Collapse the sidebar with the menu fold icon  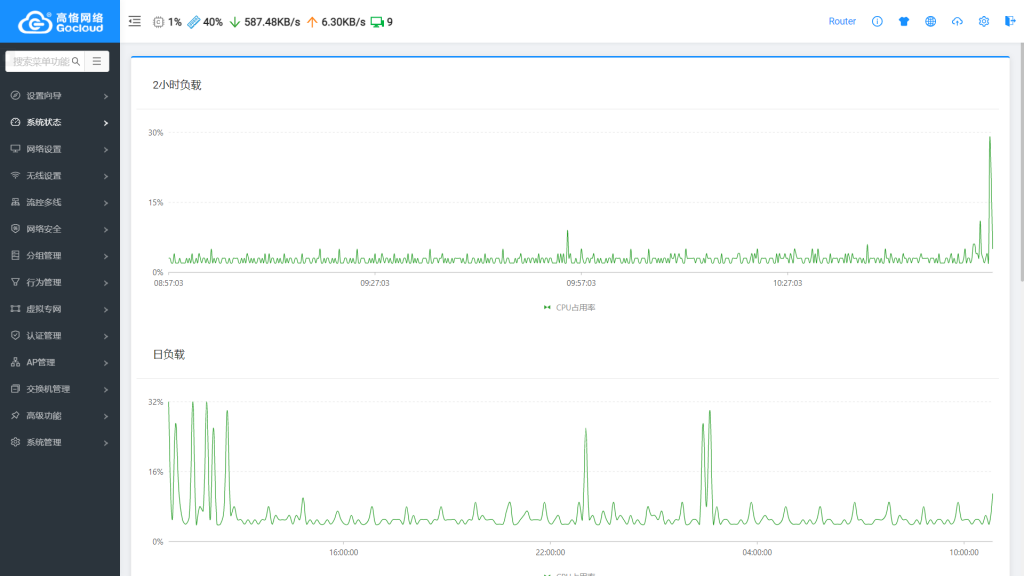135,22
